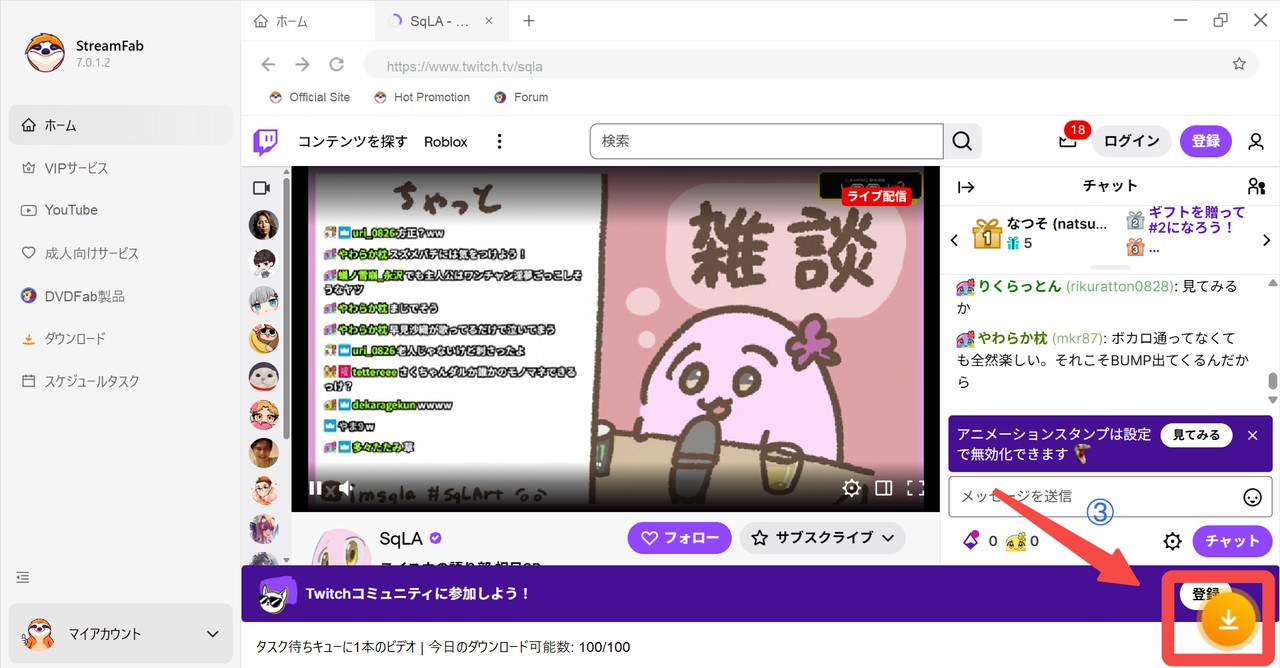This screenshot has height=668, width=1280.
Task: Expand the マイアカウント dropdown
Action: point(211,633)
